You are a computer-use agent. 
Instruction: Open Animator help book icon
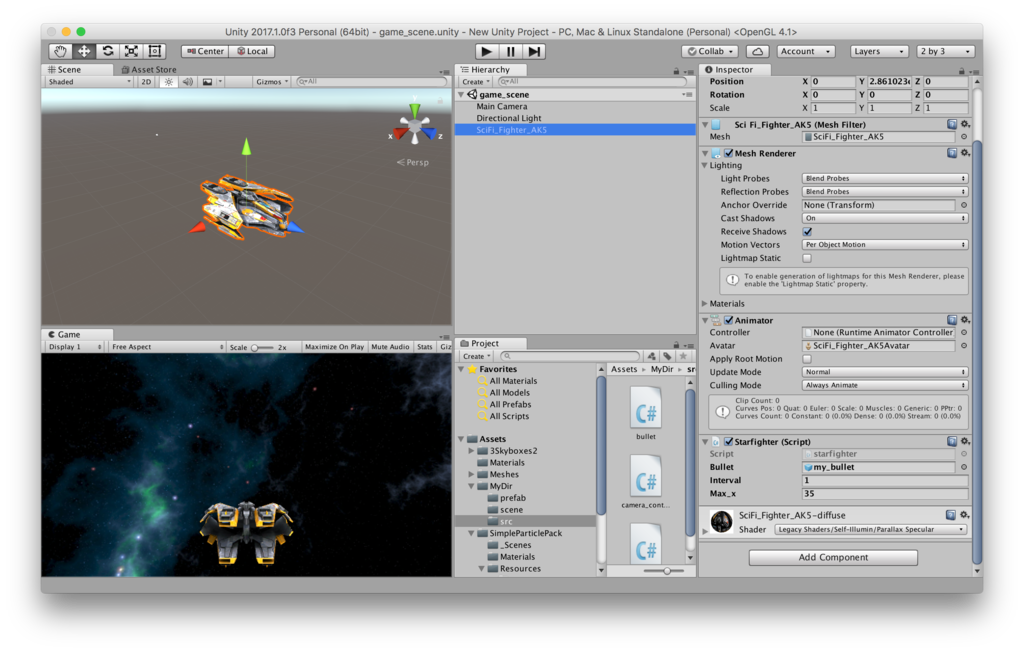(x=952, y=320)
